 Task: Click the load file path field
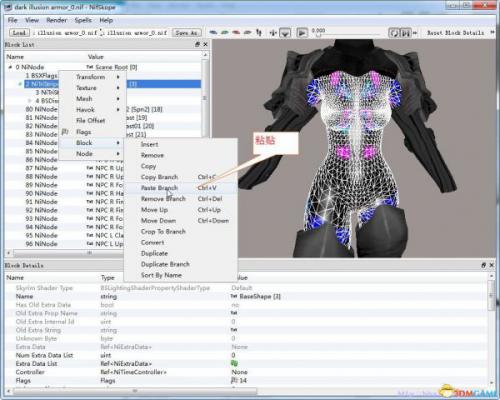tap(65, 33)
